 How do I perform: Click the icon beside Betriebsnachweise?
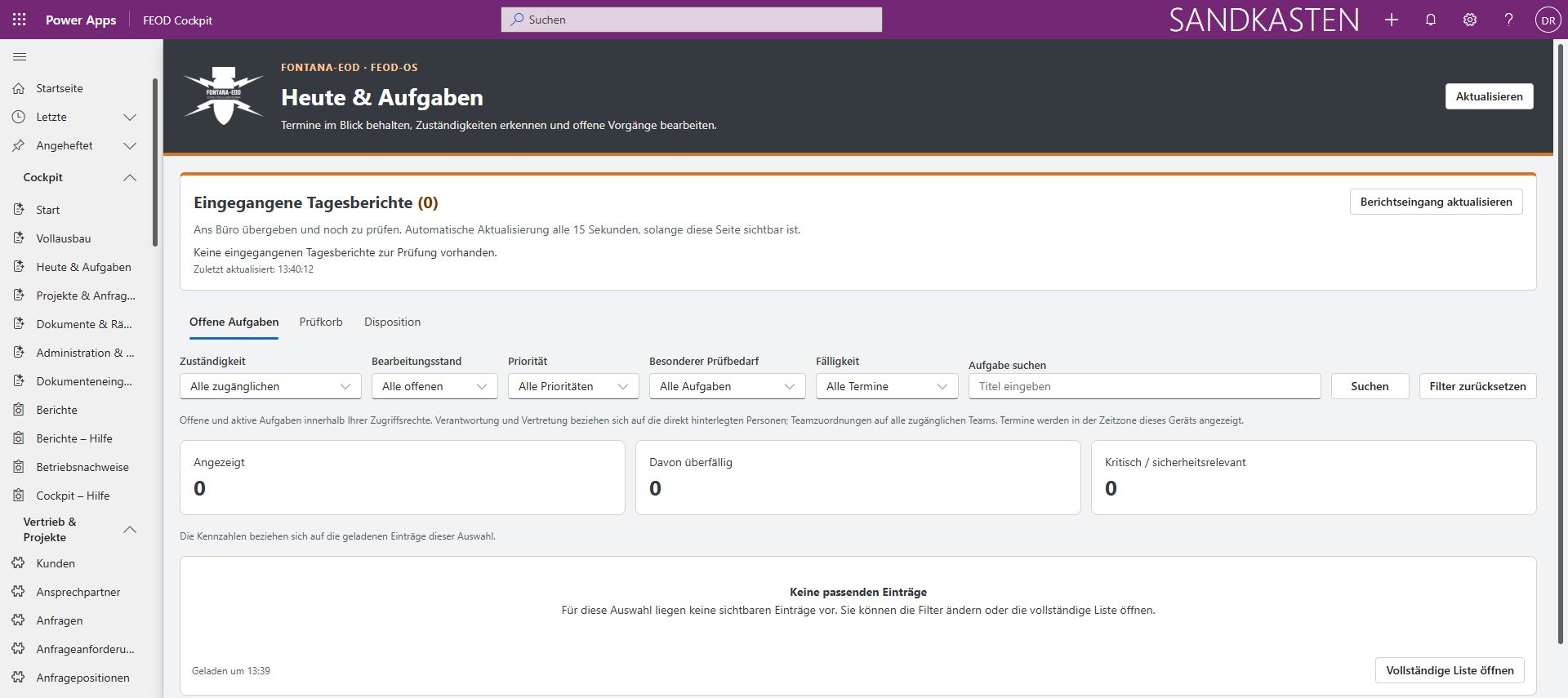(19, 467)
